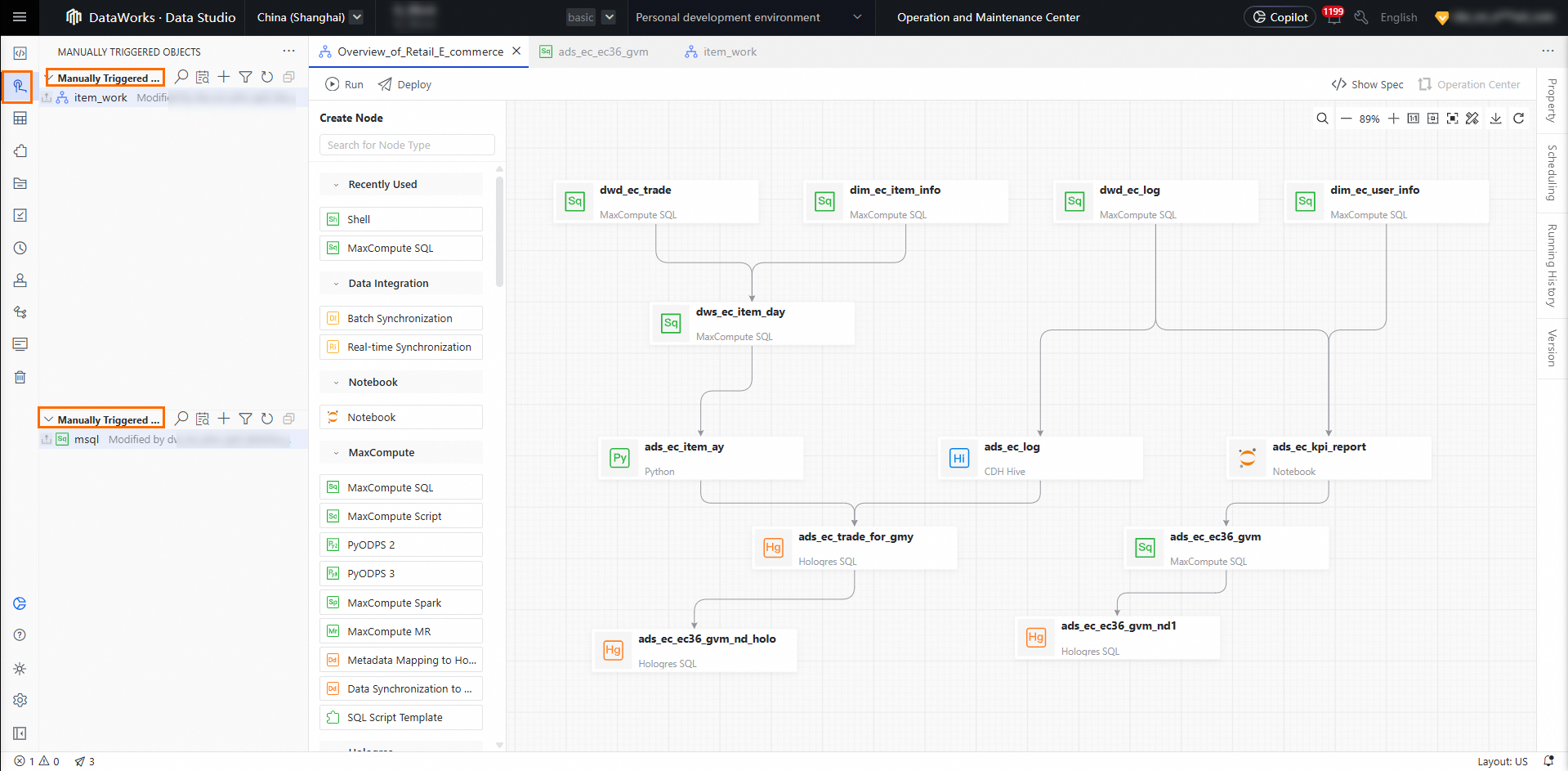Click the auto-format layout ruler icon

point(1472,119)
